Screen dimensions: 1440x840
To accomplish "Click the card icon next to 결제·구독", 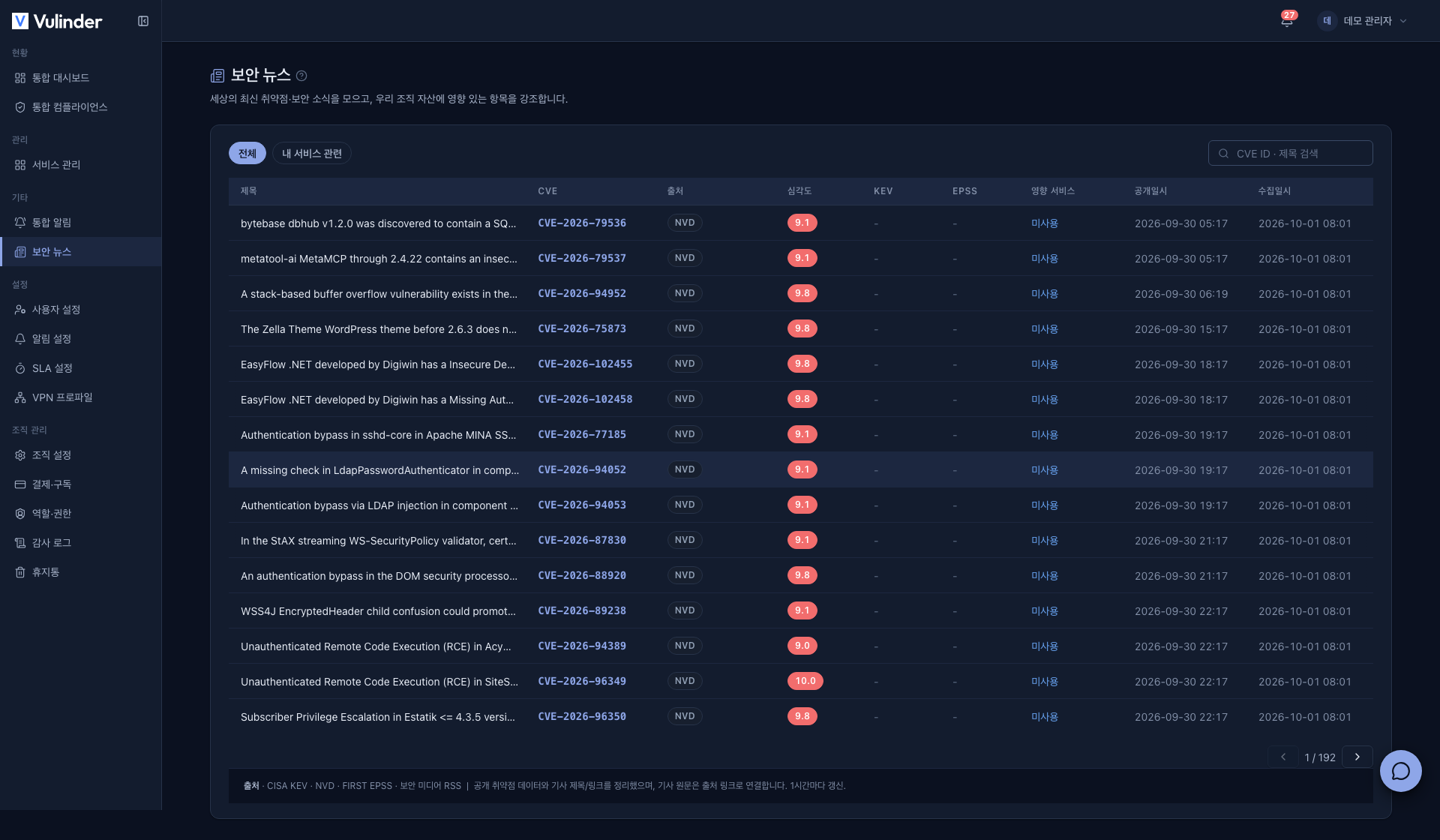I will click(x=20, y=484).
